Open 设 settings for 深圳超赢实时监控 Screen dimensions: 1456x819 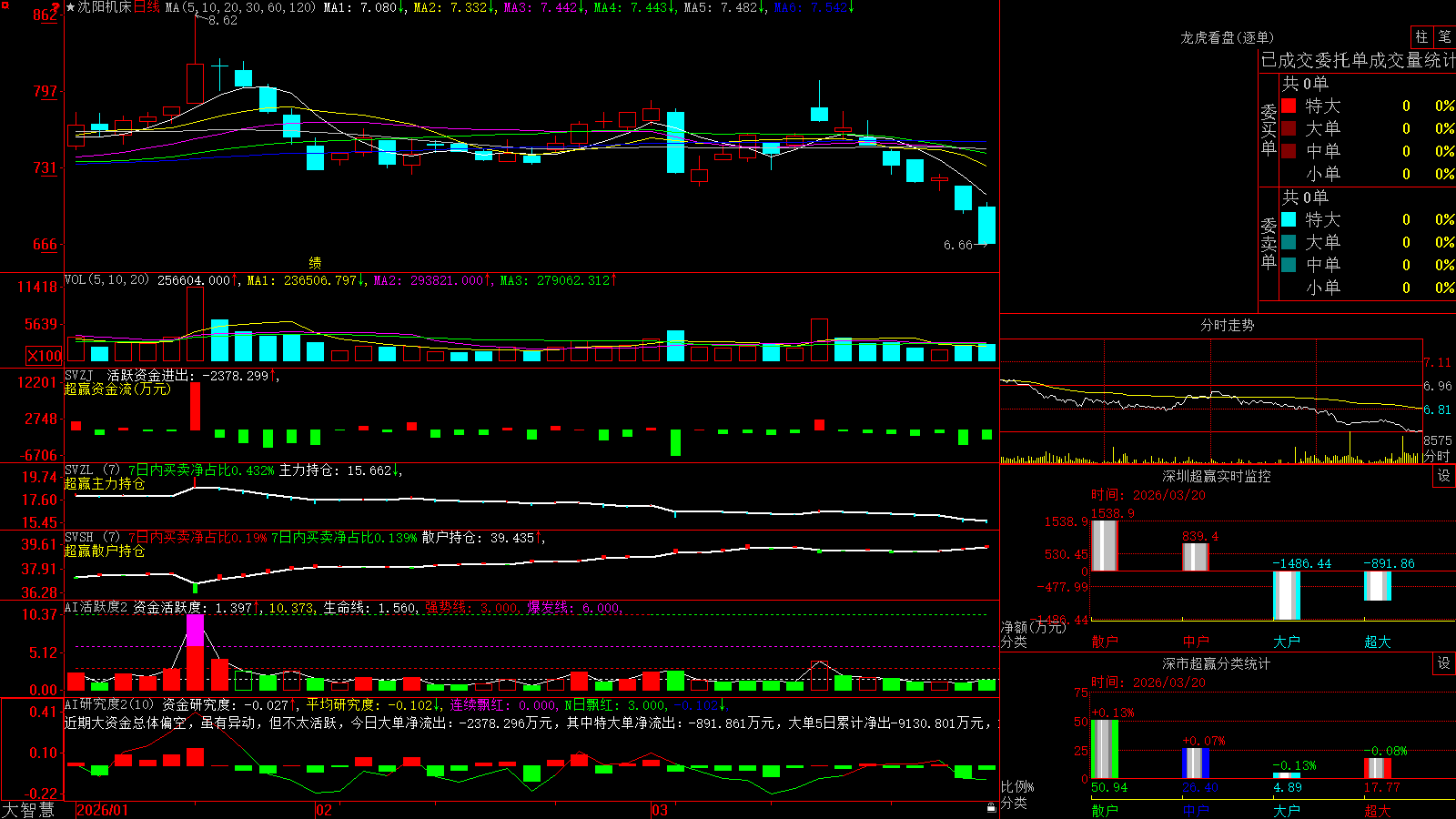click(x=1444, y=476)
